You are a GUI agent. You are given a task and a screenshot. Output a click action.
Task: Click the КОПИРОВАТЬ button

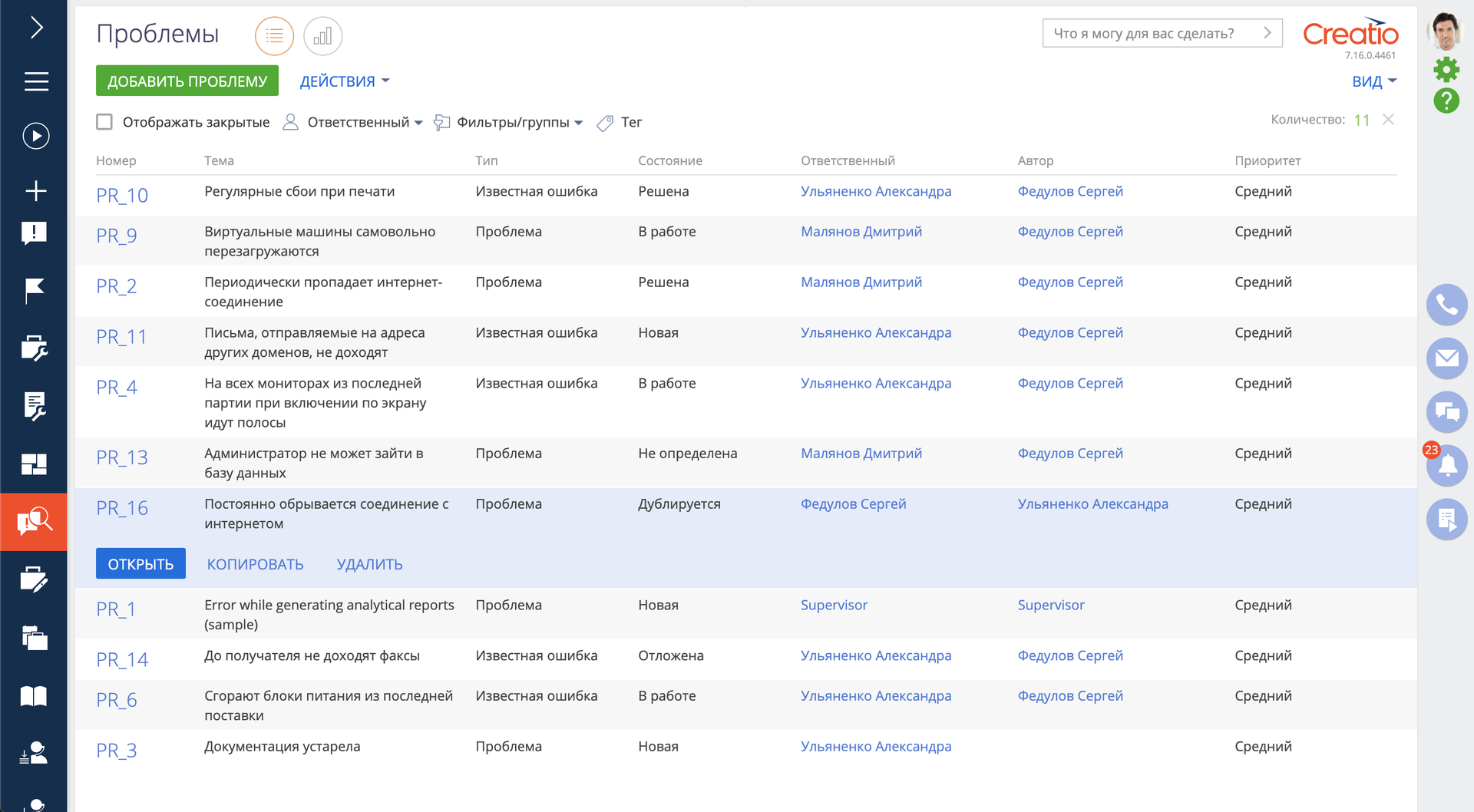[255, 564]
